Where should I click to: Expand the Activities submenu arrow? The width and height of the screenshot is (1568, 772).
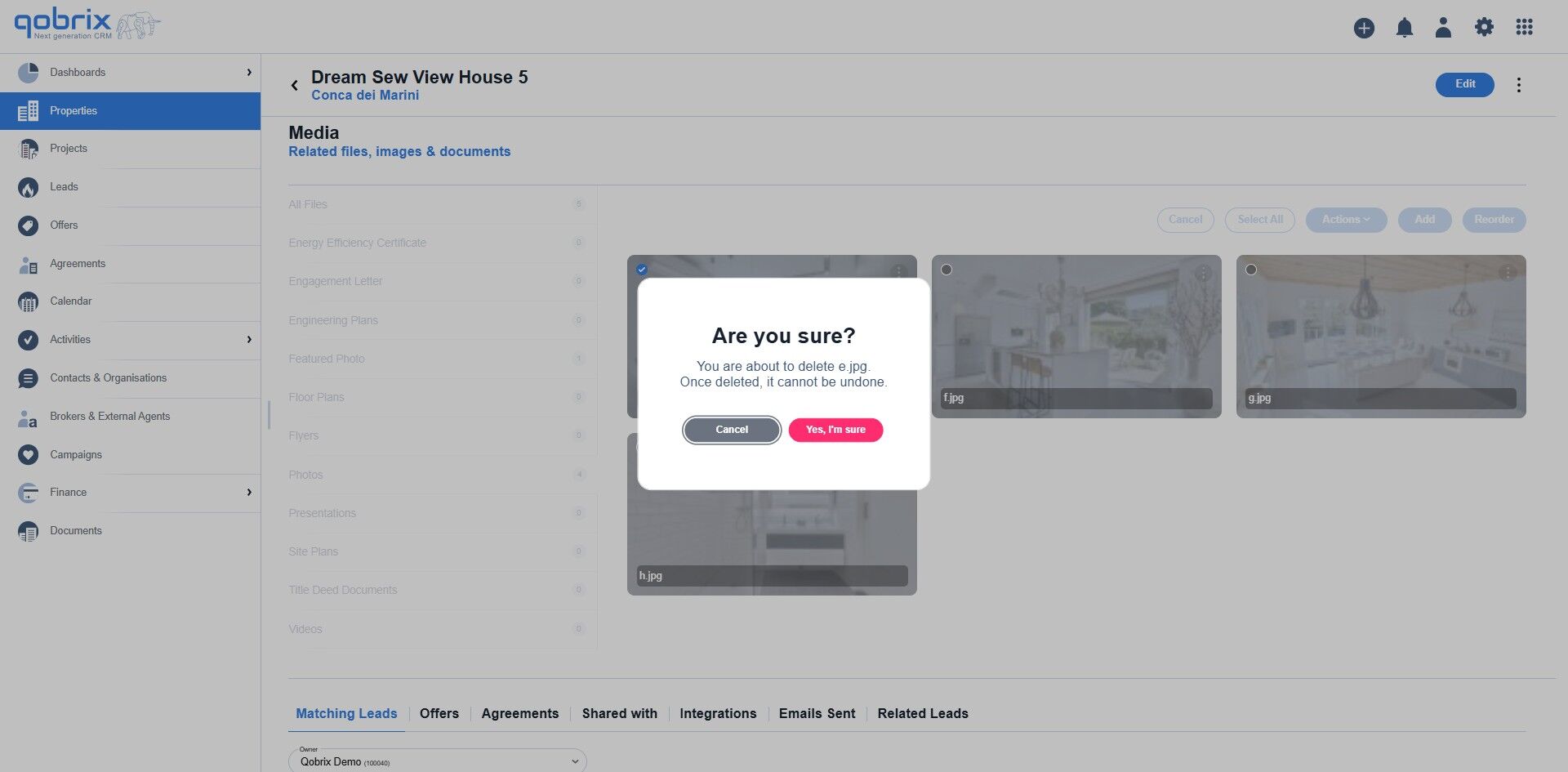249,340
